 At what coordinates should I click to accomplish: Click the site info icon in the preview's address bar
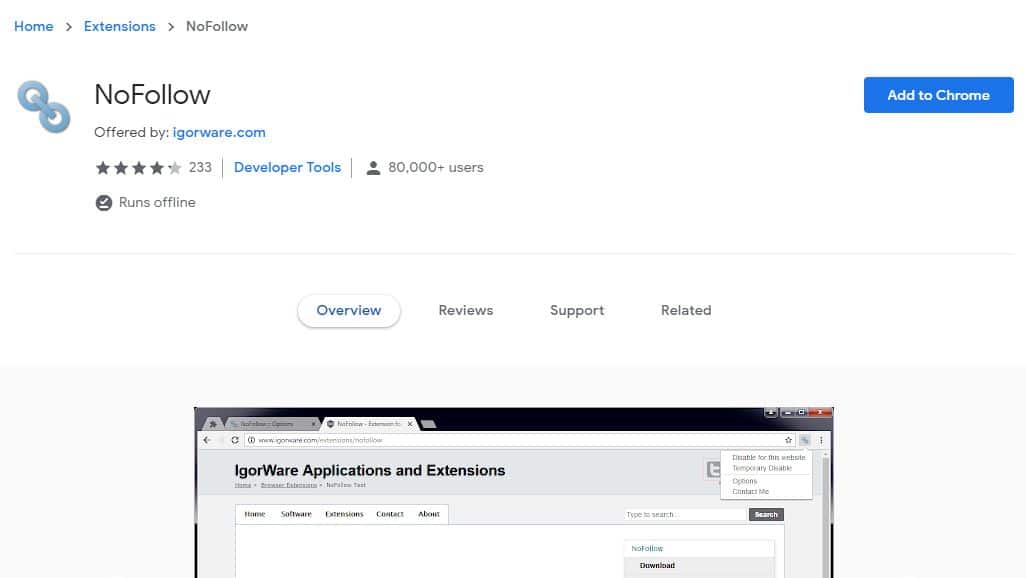[251, 440]
